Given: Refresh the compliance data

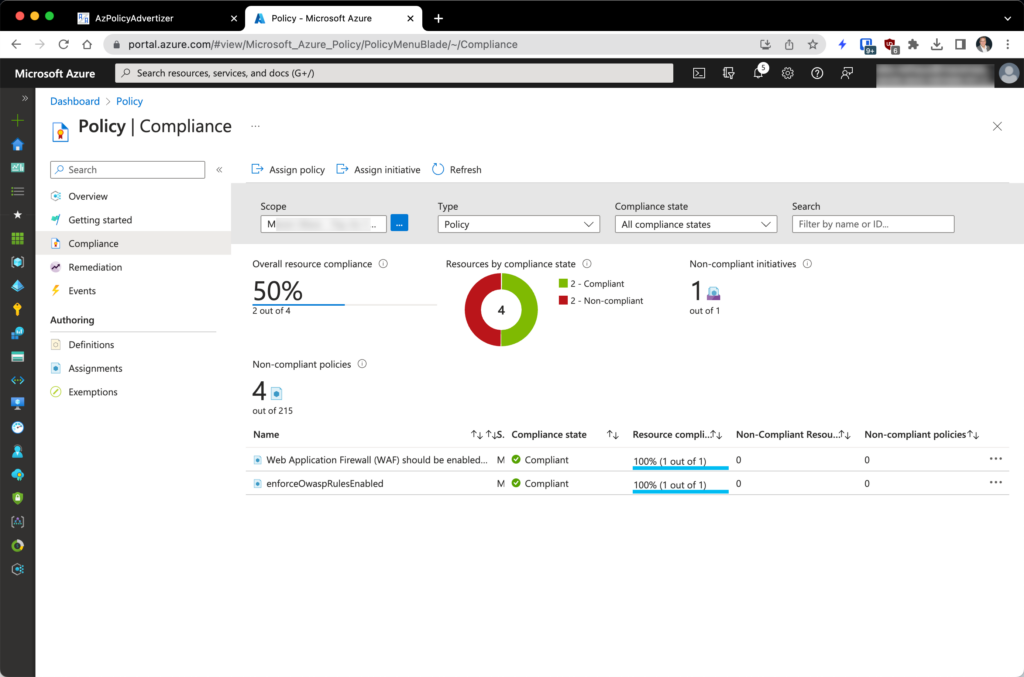Looking at the screenshot, I should point(457,169).
